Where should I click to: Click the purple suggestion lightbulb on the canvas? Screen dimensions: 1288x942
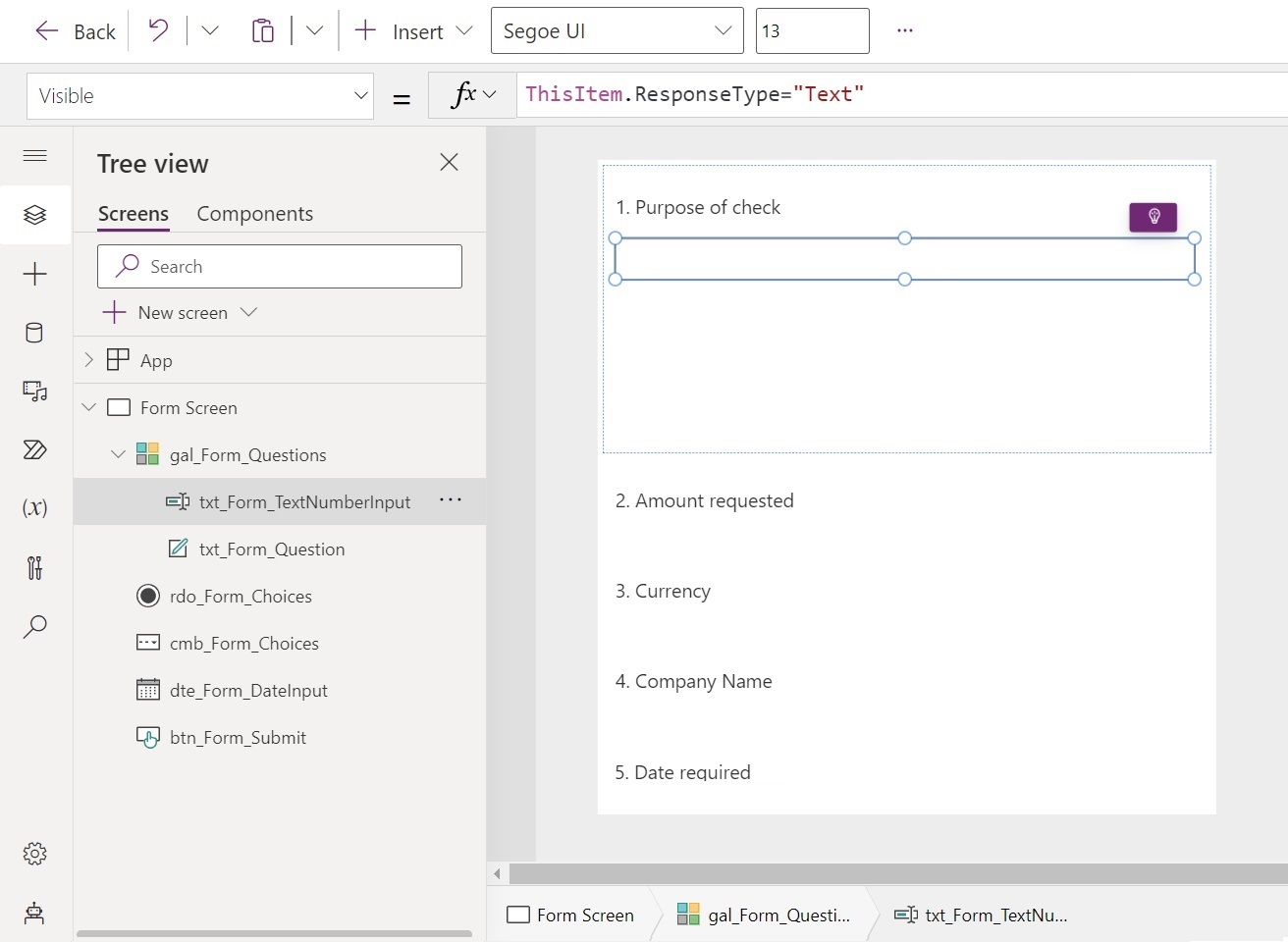coord(1153,217)
